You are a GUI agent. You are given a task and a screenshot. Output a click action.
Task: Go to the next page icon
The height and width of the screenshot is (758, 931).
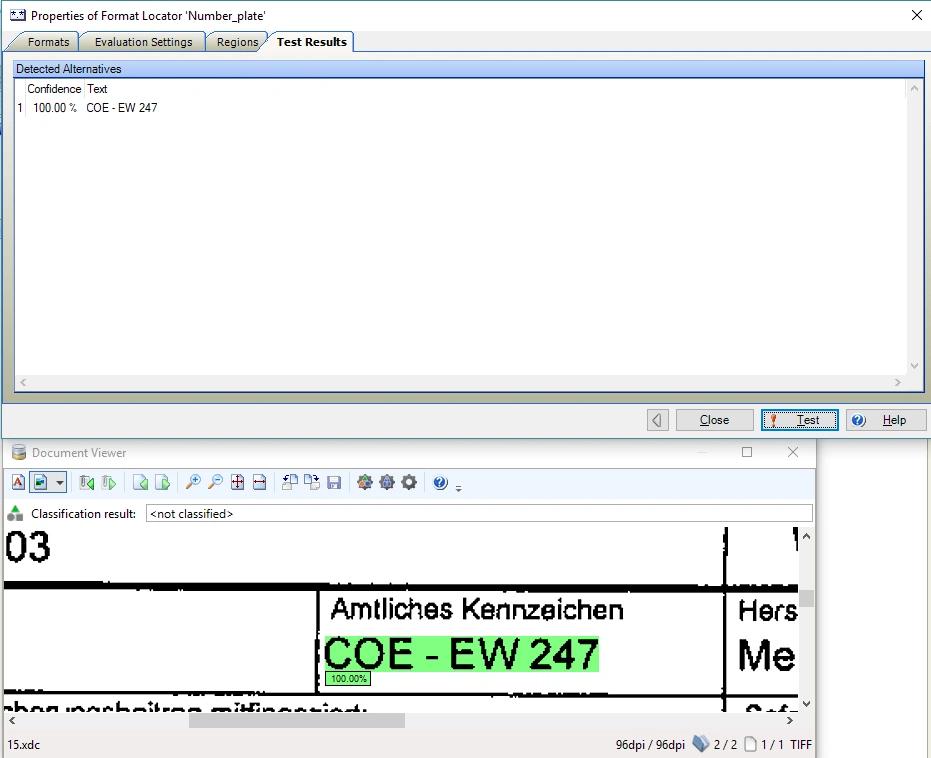point(162,483)
